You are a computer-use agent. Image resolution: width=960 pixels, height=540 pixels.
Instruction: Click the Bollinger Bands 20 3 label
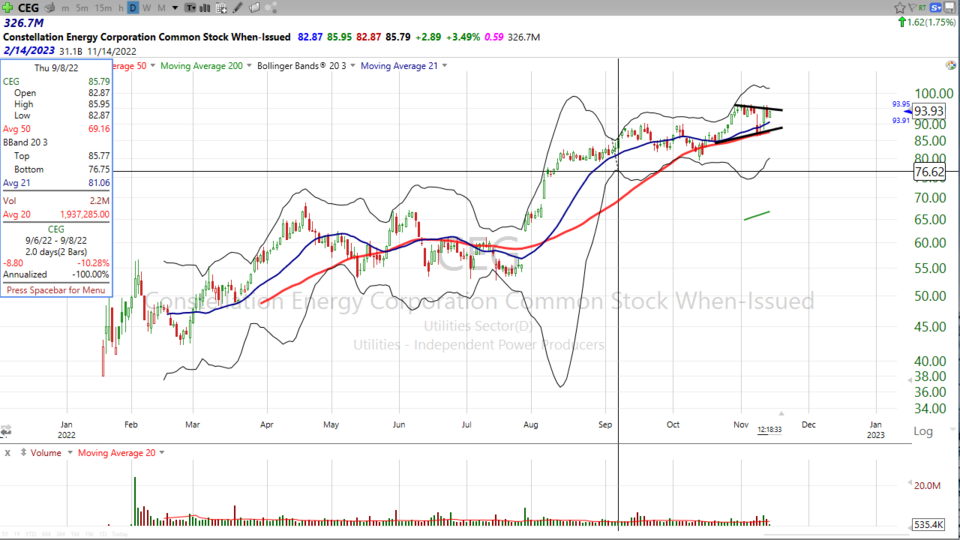click(302, 66)
